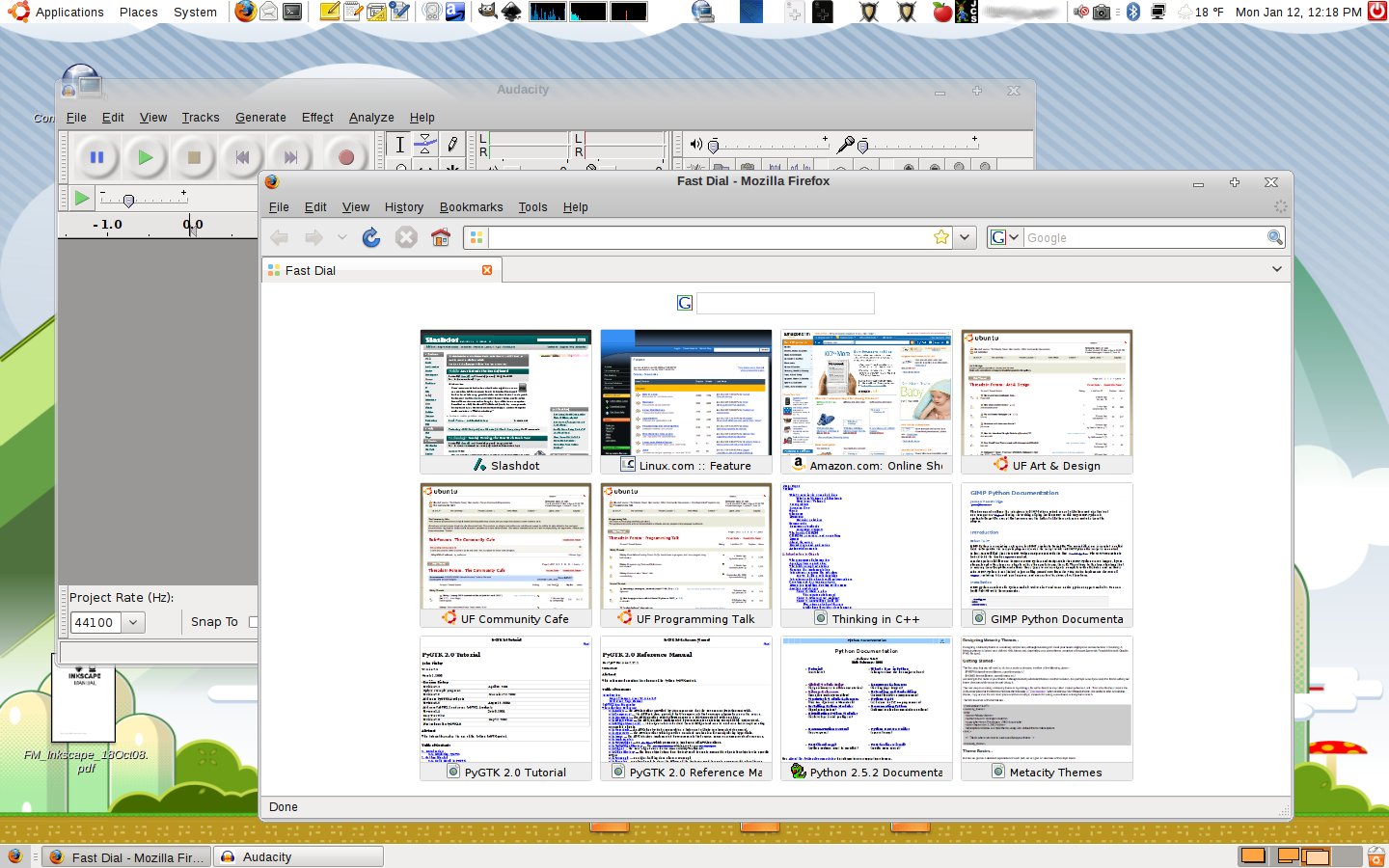Pause playback in Audacity
Image resolution: width=1389 pixels, height=868 pixels.
(x=96, y=157)
